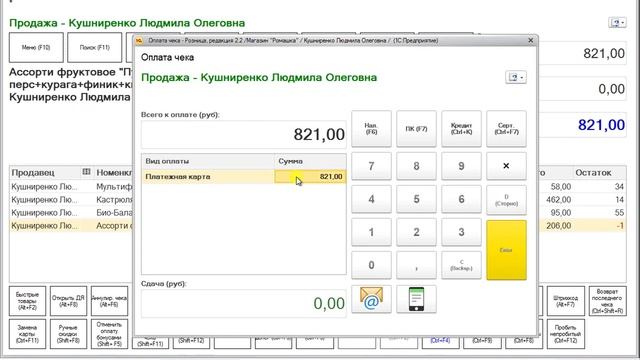Viewport: 640px width, 360px height.
Task: Click the 1C icon in the dialog title bar
Action: click(x=139, y=40)
